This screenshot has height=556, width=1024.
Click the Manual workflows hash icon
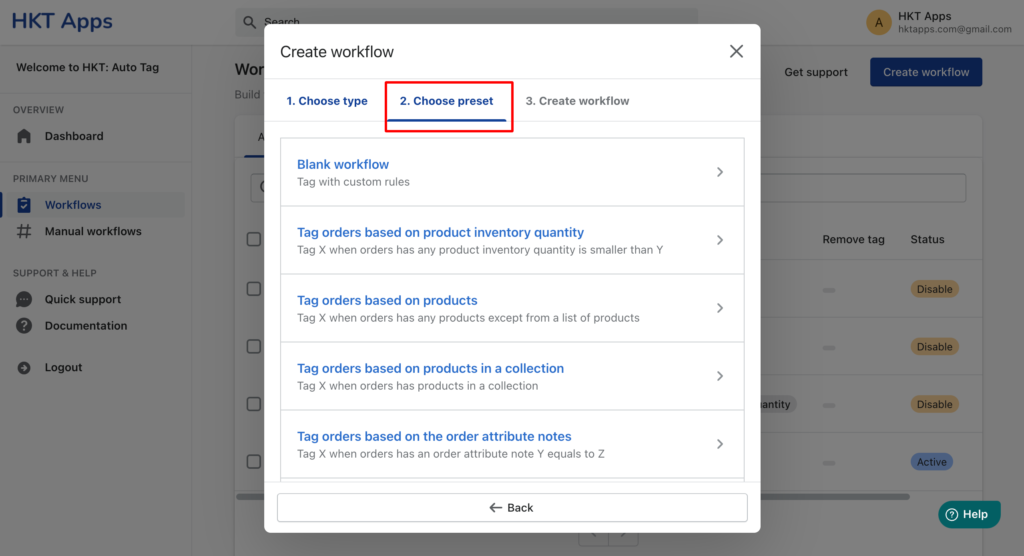click(24, 231)
